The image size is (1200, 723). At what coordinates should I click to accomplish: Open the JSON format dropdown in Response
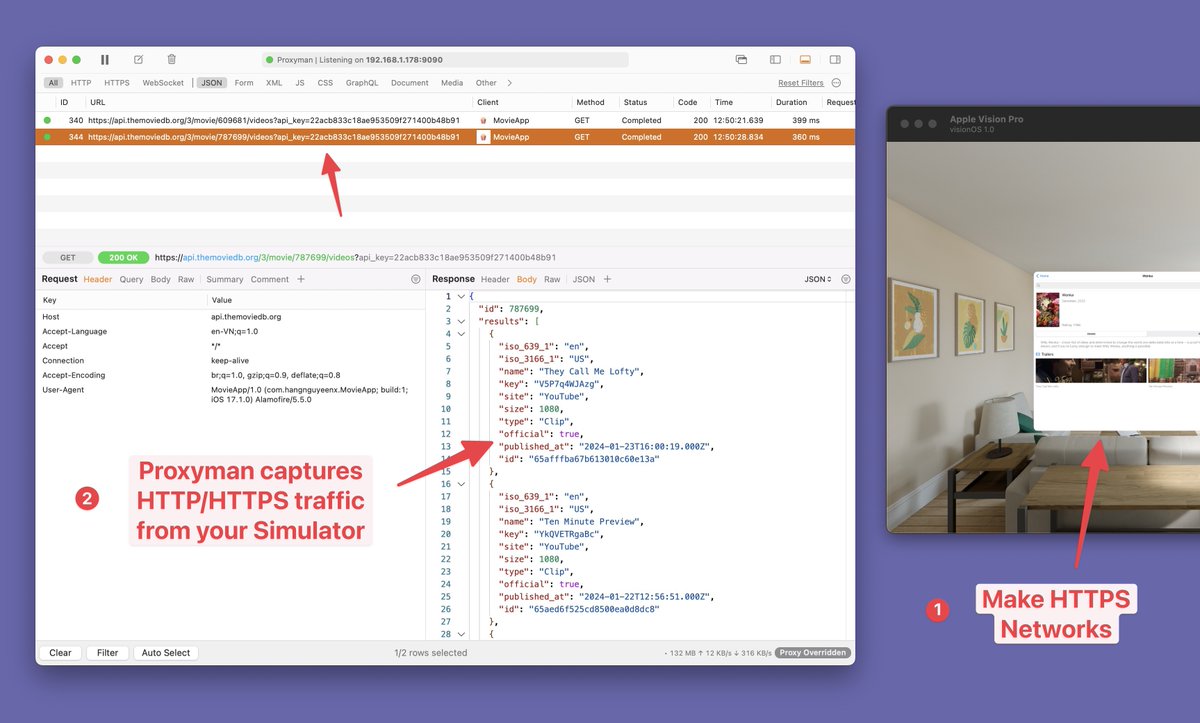(818, 280)
